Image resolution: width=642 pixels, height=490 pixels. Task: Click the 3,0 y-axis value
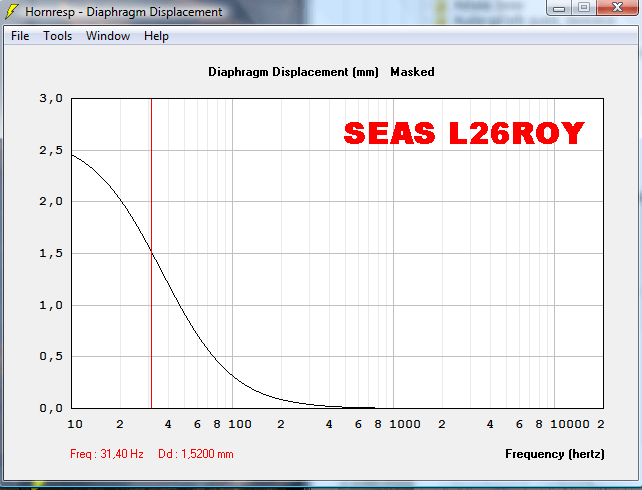[51, 98]
